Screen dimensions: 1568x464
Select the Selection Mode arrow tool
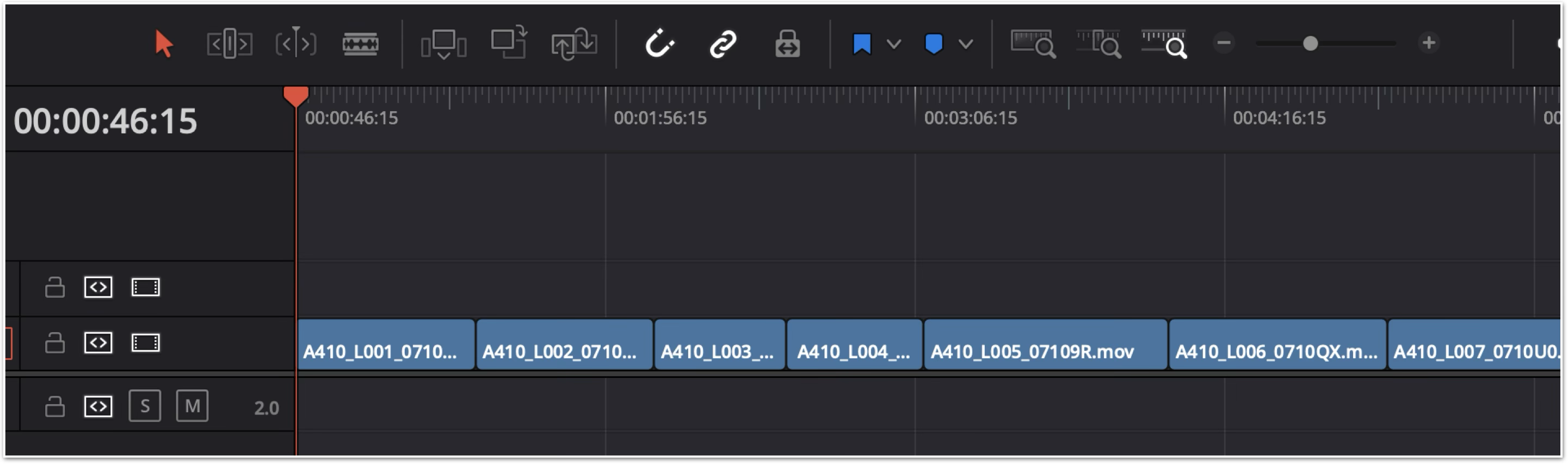pos(163,44)
